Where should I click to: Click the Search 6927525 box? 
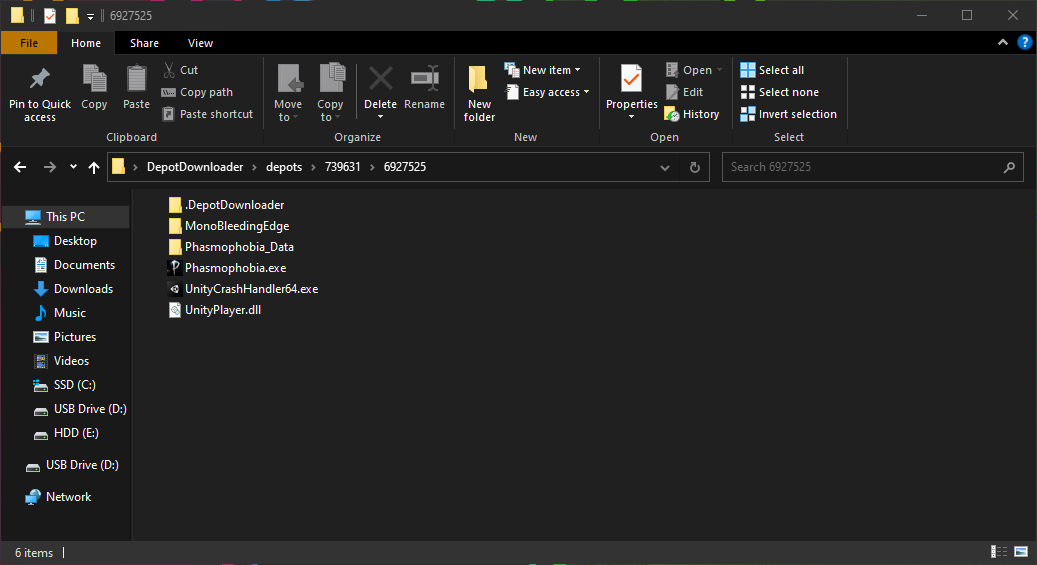tap(872, 167)
